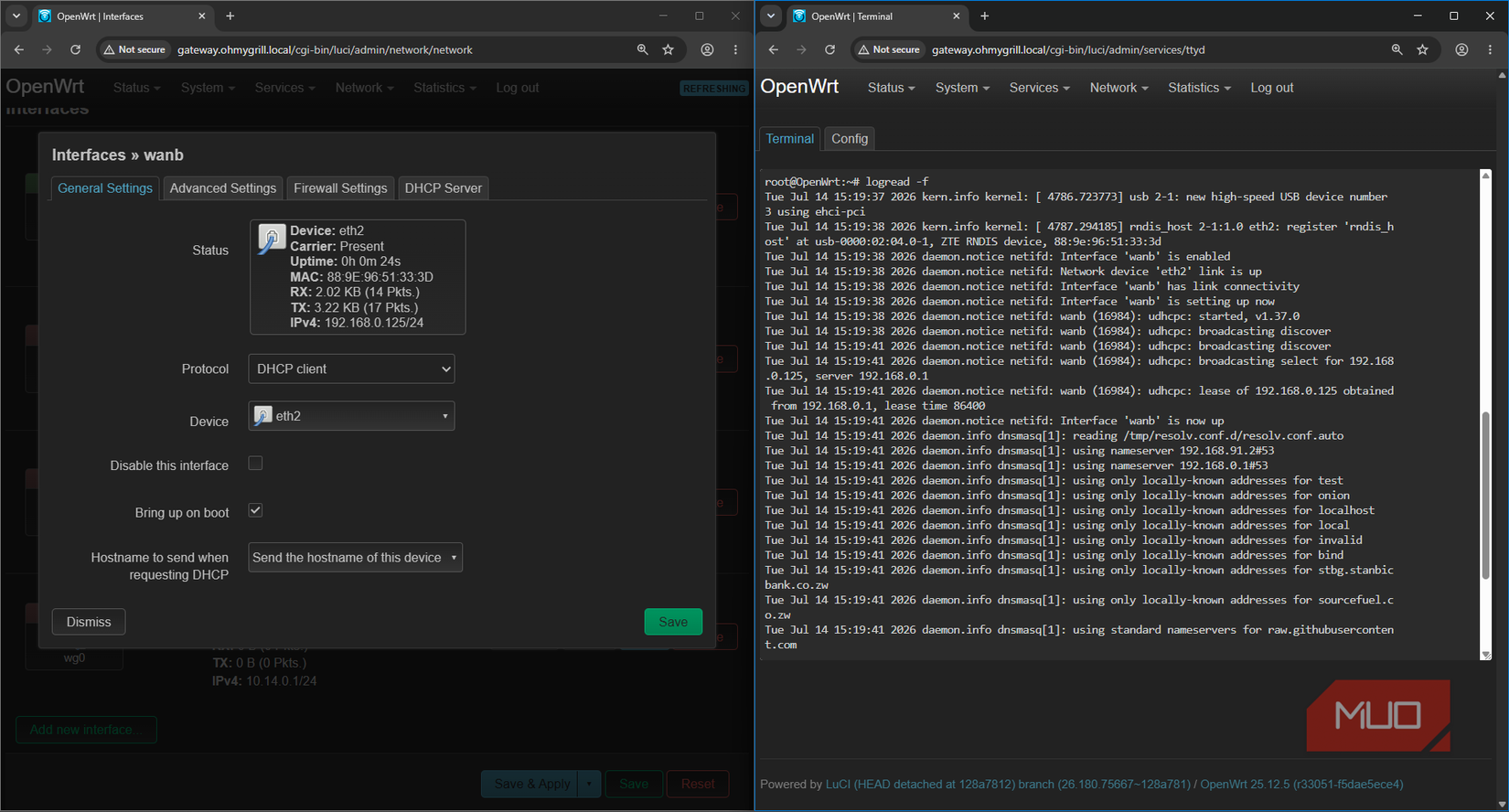Click Terminal window address bar URL
This screenshot has width=1509, height=812.
coord(1068,50)
